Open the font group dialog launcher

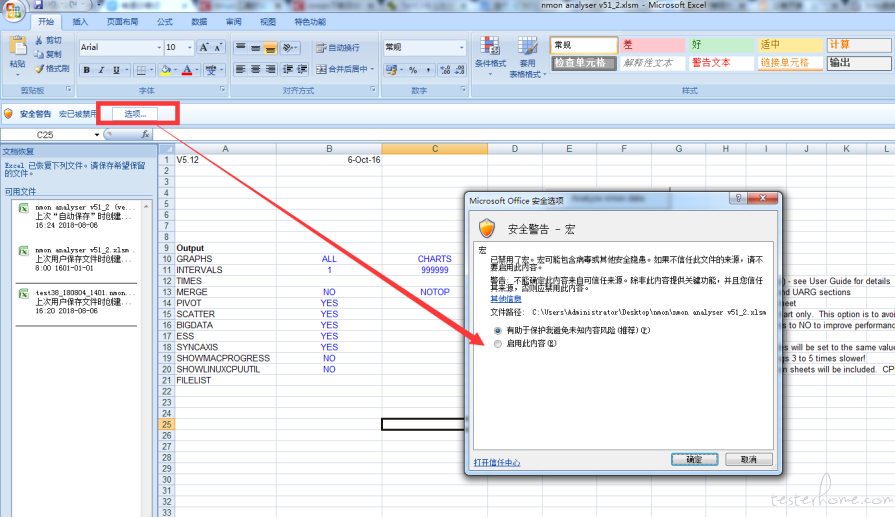(223, 90)
